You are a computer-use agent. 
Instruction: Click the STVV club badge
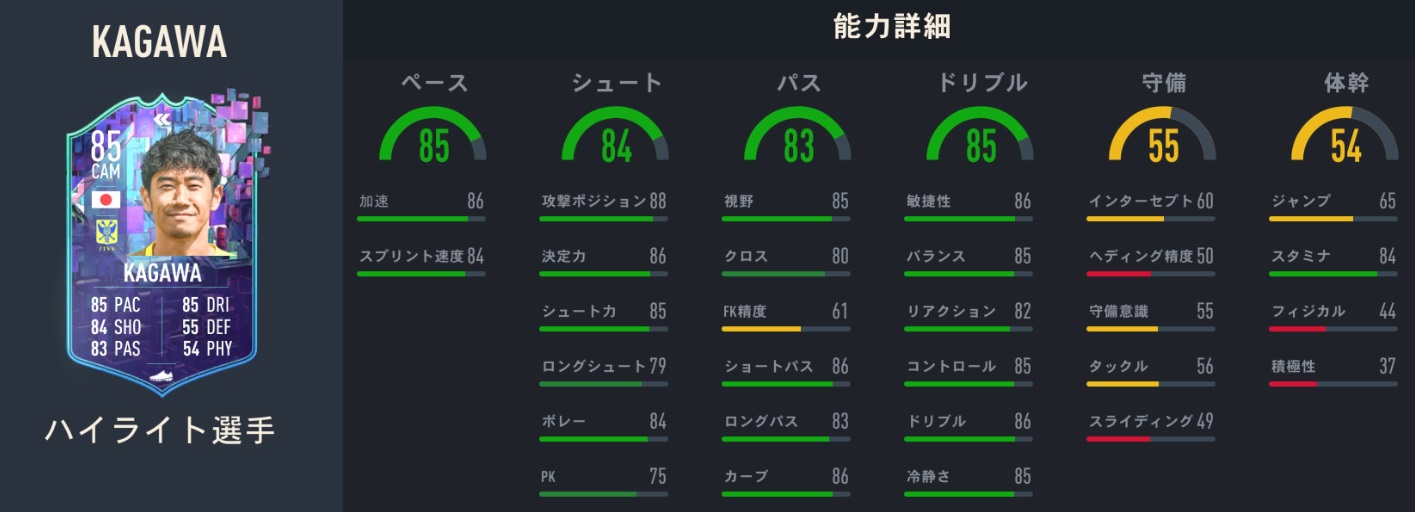click(x=105, y=233)
